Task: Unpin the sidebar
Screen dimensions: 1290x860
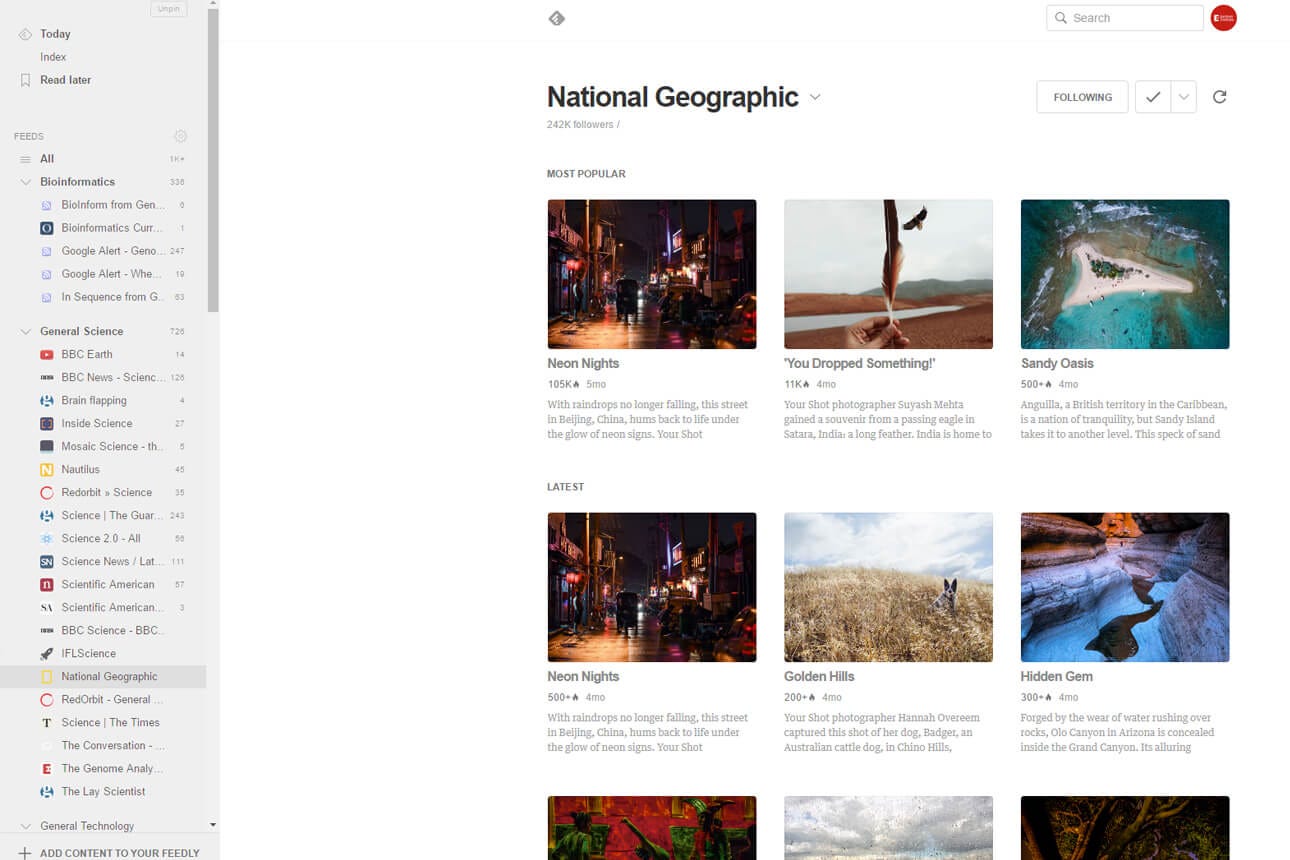Action: pyautogui.click(x=168, y=9)
